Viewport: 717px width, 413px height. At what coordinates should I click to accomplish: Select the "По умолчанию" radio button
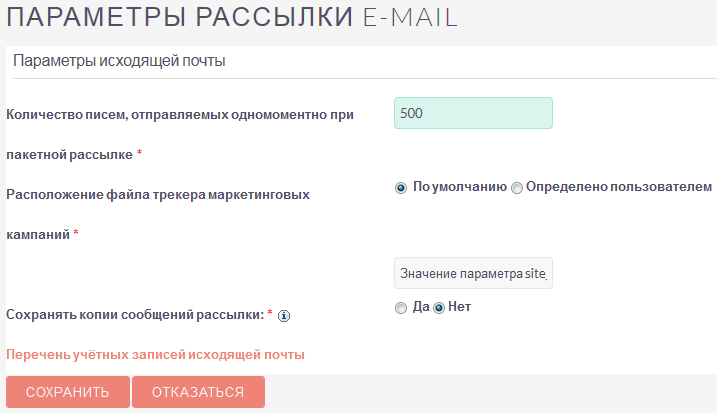pos(401,187)
